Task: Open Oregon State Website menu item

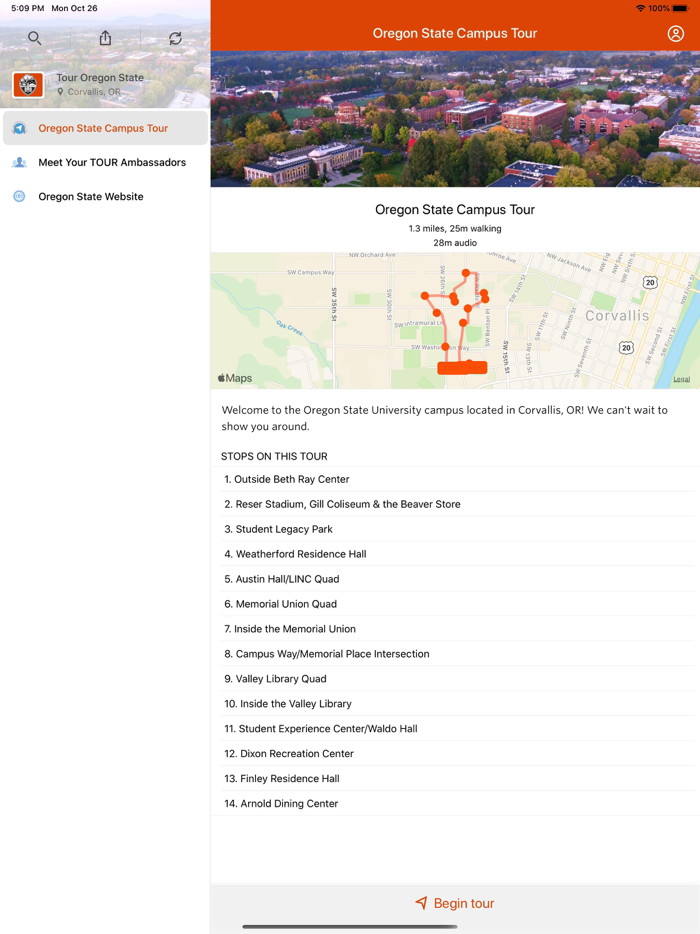Action: pos(105,196)
